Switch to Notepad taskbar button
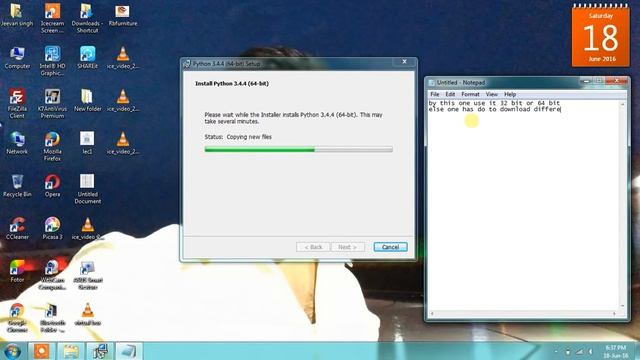Image resolution: width=640 pixels, height=360 pixels. coord(129,351)
